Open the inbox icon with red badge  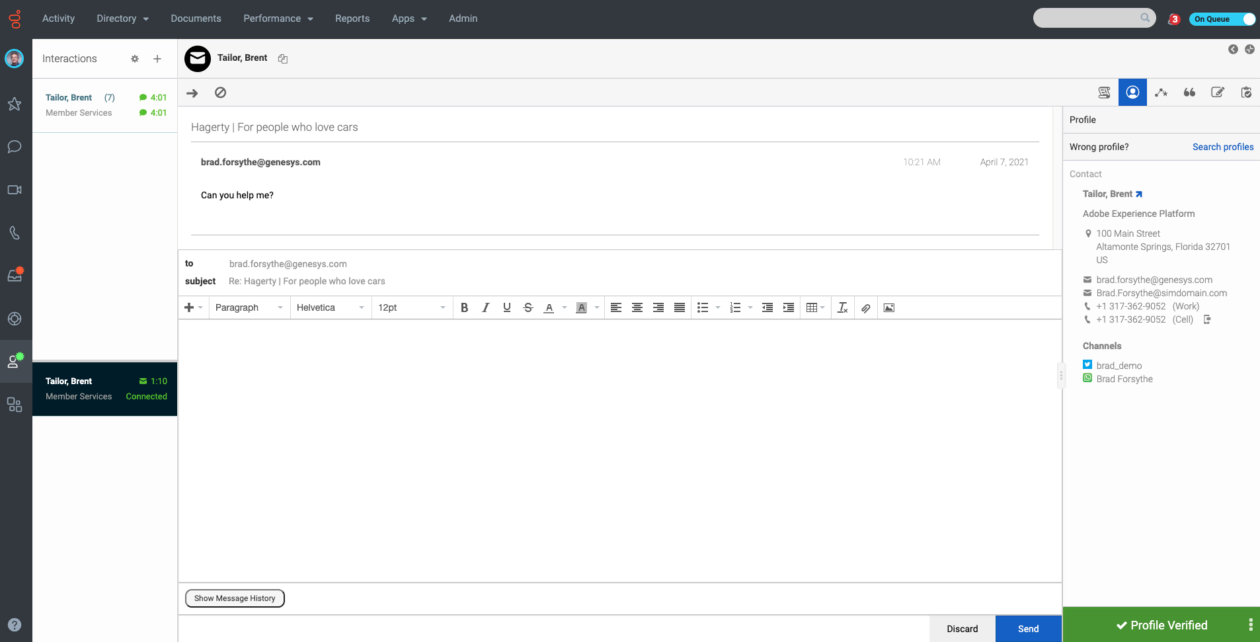coord(14,275)
